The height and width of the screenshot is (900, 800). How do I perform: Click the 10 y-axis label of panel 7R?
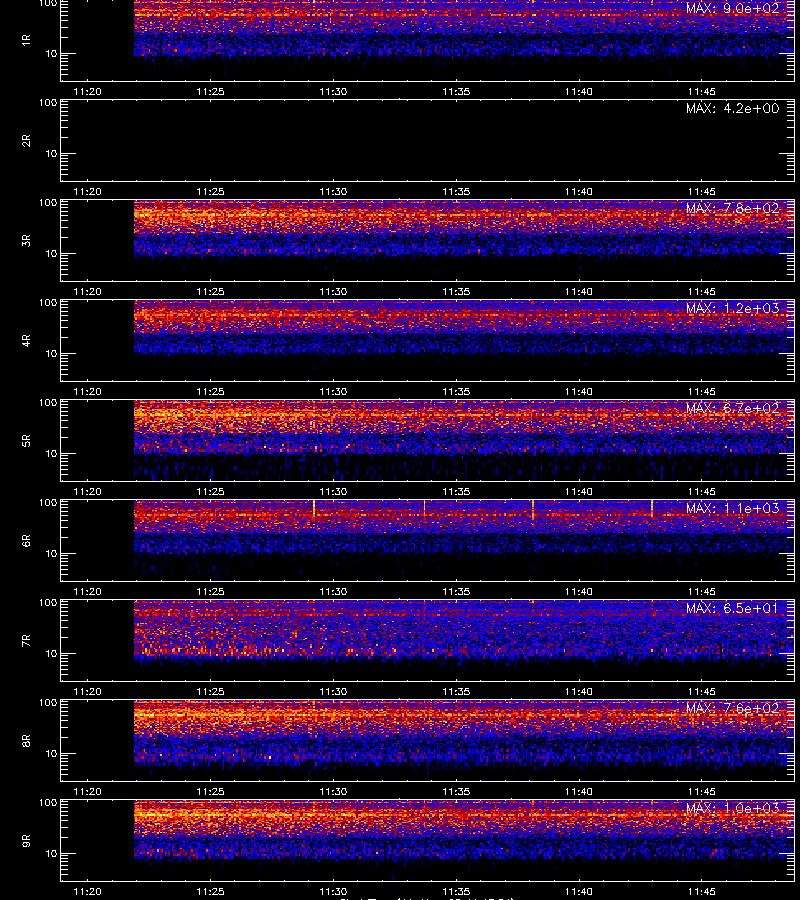pos(51,654)
